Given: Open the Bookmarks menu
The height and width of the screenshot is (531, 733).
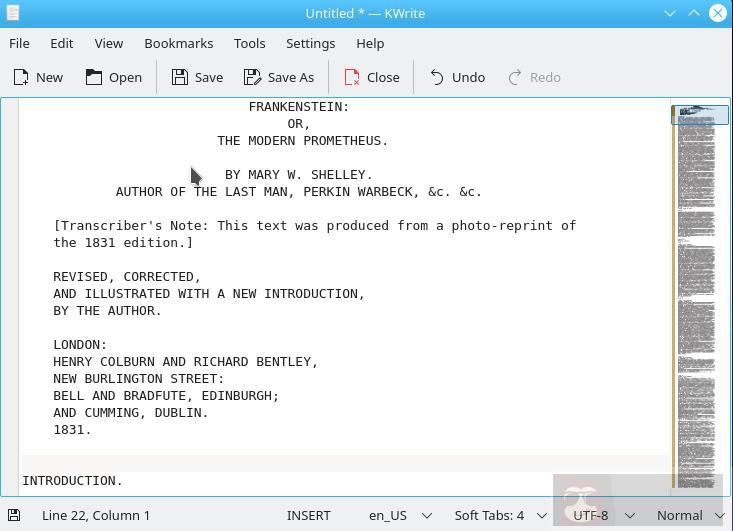Looking at the screenshot, I should 178,43.
